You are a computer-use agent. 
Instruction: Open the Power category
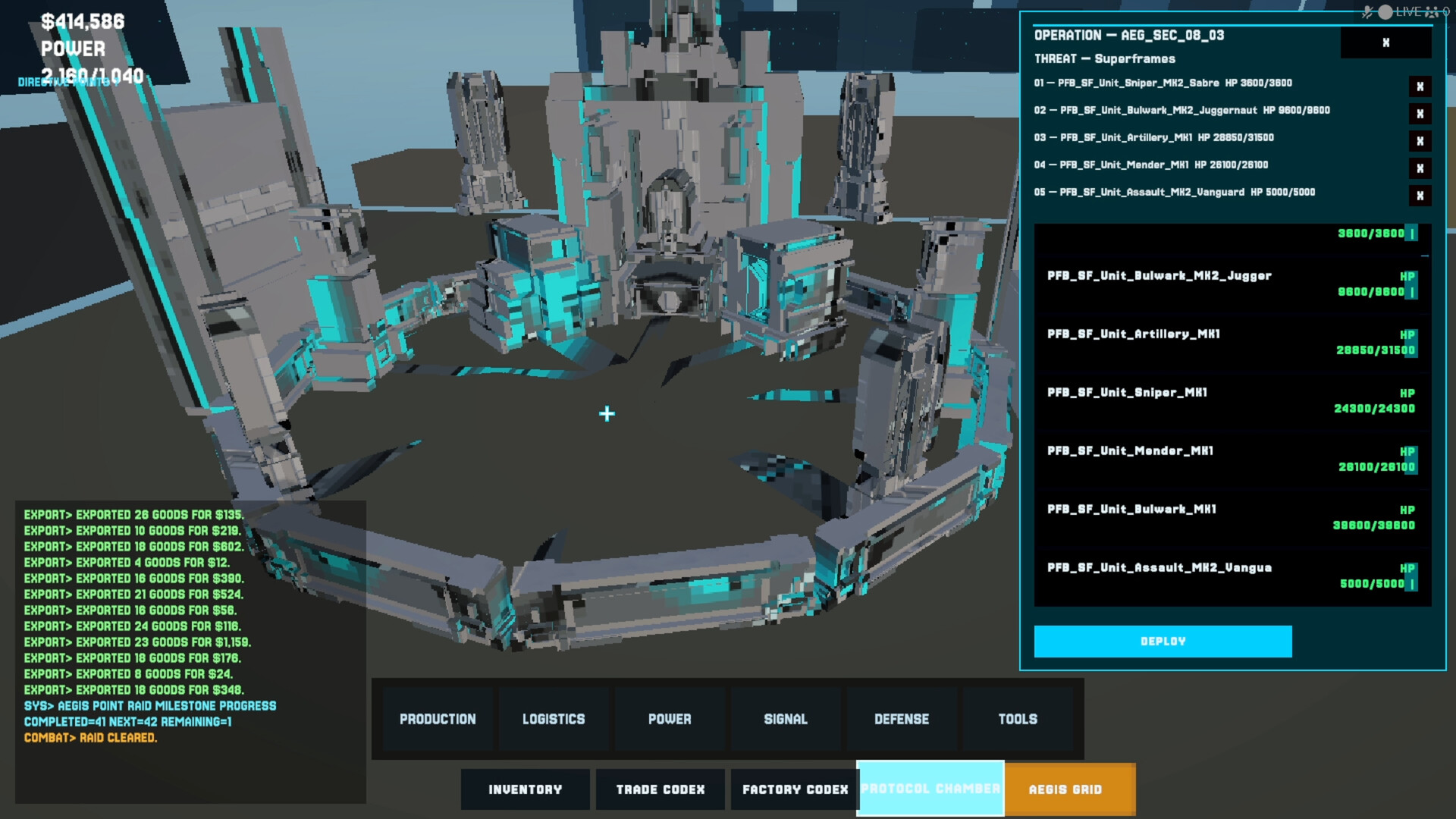point(670,719)
